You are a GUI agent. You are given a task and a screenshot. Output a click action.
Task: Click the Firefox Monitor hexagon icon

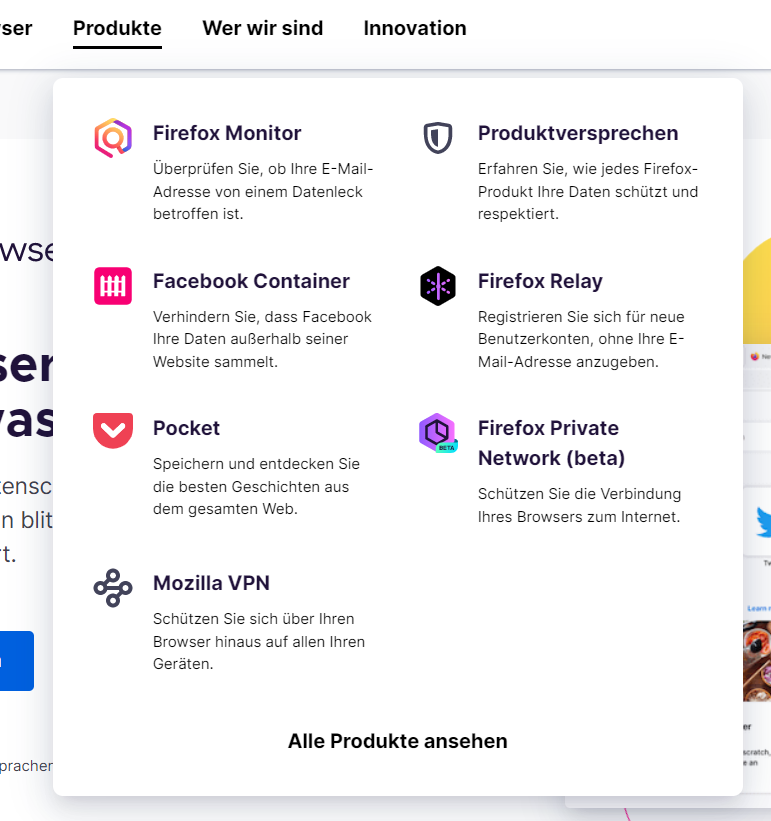pos(113,138)
